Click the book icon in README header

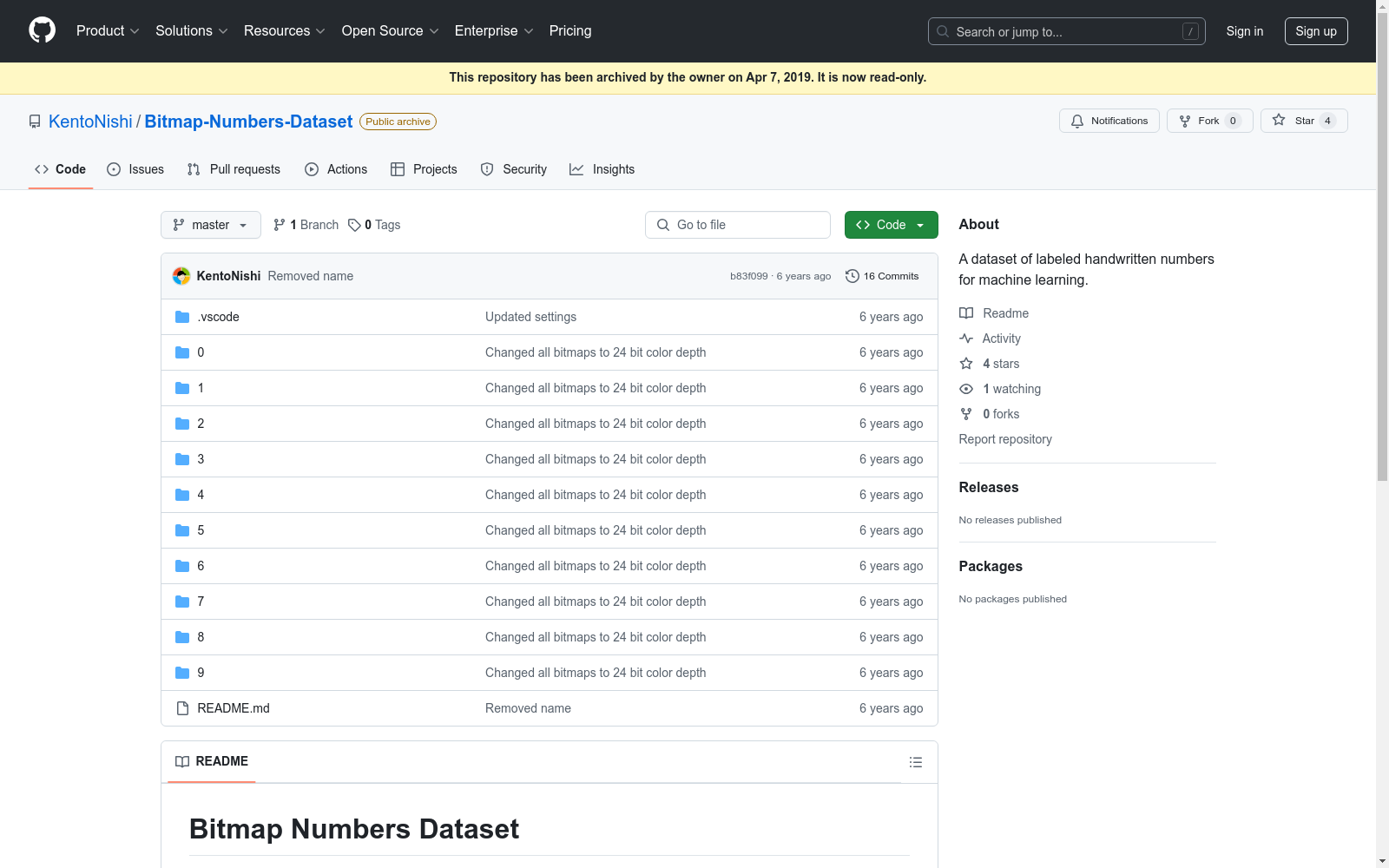182,761
